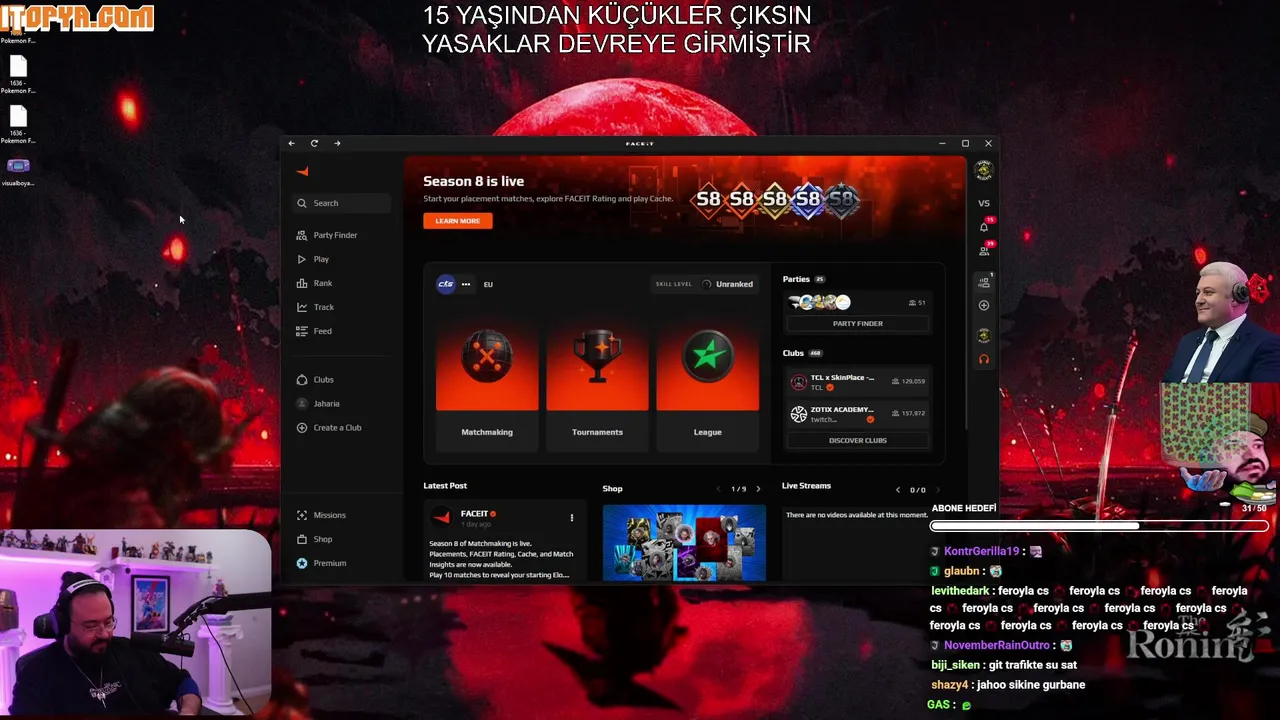Click the team avatar in the right bar party panel
1280x720 pixels.
984,336
